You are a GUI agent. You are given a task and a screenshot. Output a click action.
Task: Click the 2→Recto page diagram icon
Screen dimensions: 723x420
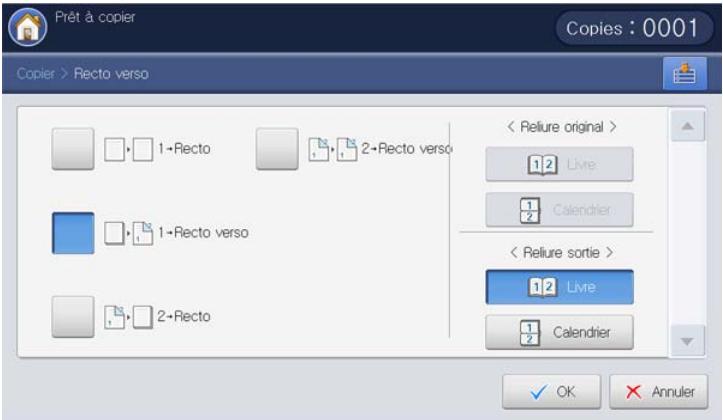(x=129, y=317)
